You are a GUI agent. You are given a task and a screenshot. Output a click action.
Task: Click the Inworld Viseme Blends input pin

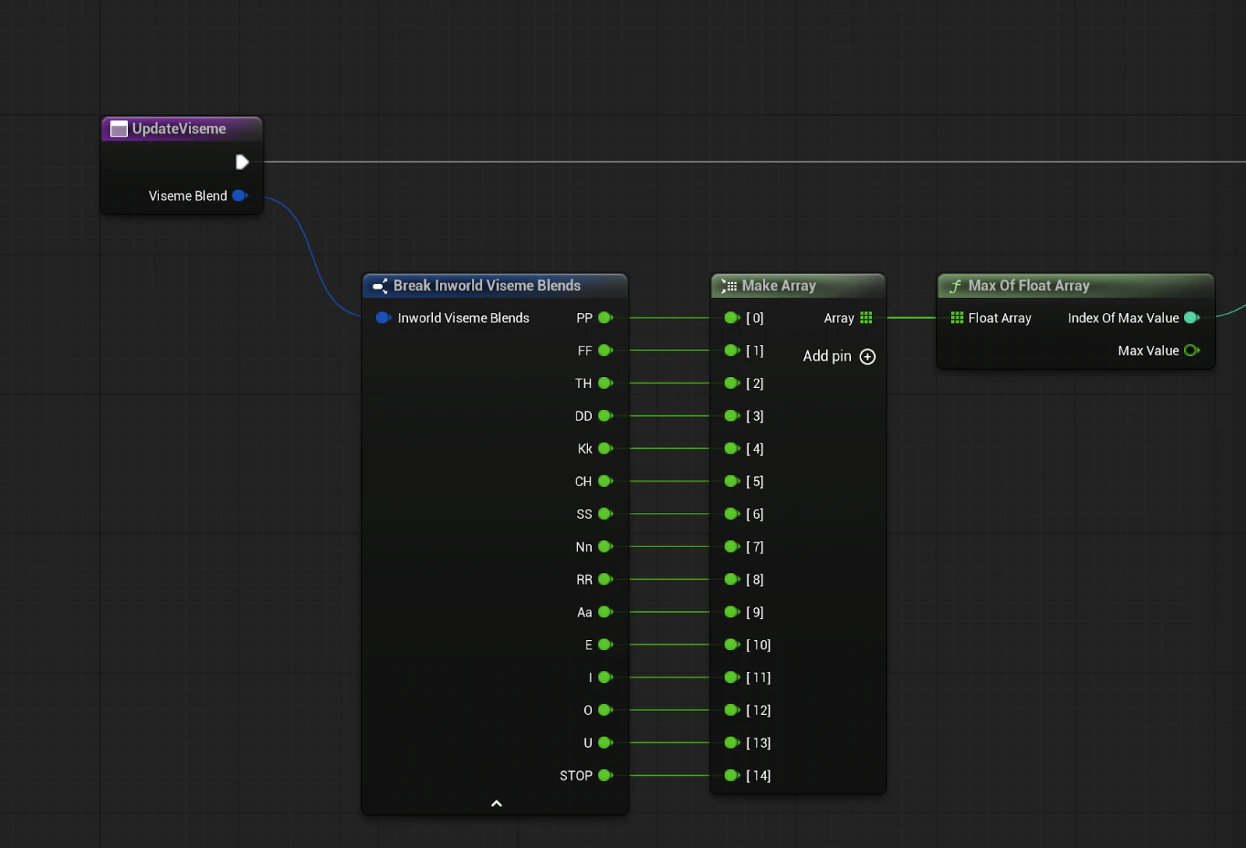(x=383, y=317)
